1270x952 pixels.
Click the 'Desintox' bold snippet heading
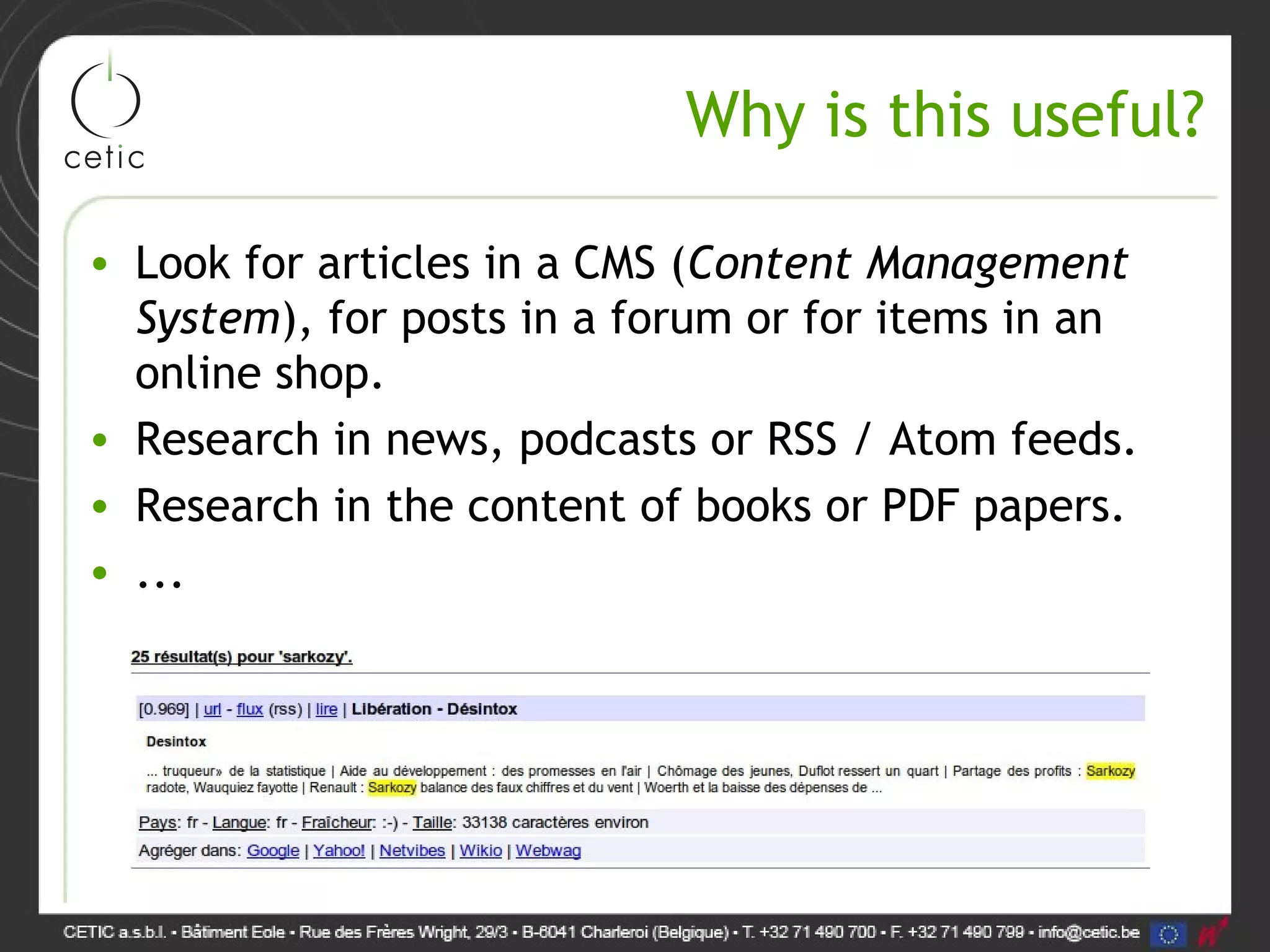click(x=176, y=741)
